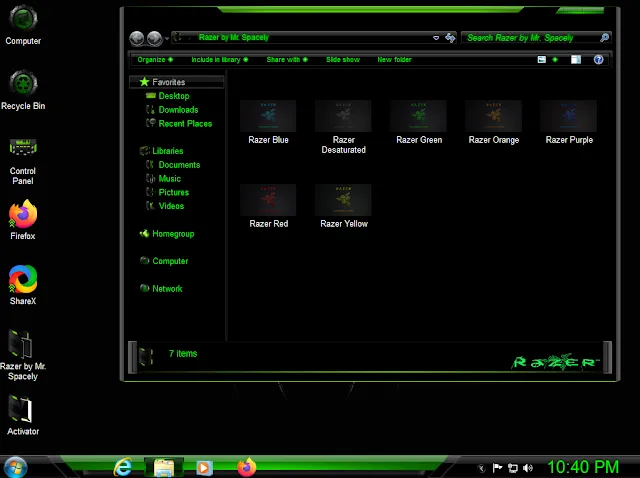The height and width of the screenshot is (478, 640).
Task: Select the Razer Green thumbnail
Action: [419, 122]
